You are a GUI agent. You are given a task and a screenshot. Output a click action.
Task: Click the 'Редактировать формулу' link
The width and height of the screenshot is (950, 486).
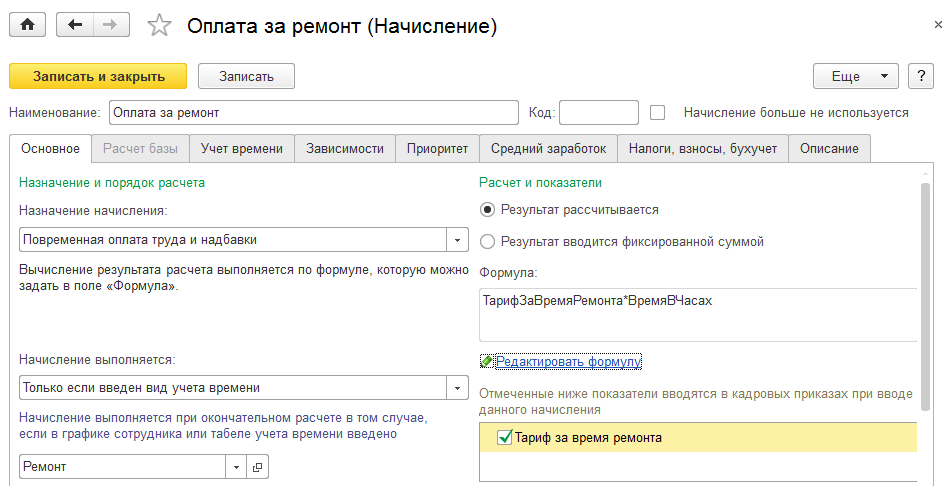tap(568, 361)
